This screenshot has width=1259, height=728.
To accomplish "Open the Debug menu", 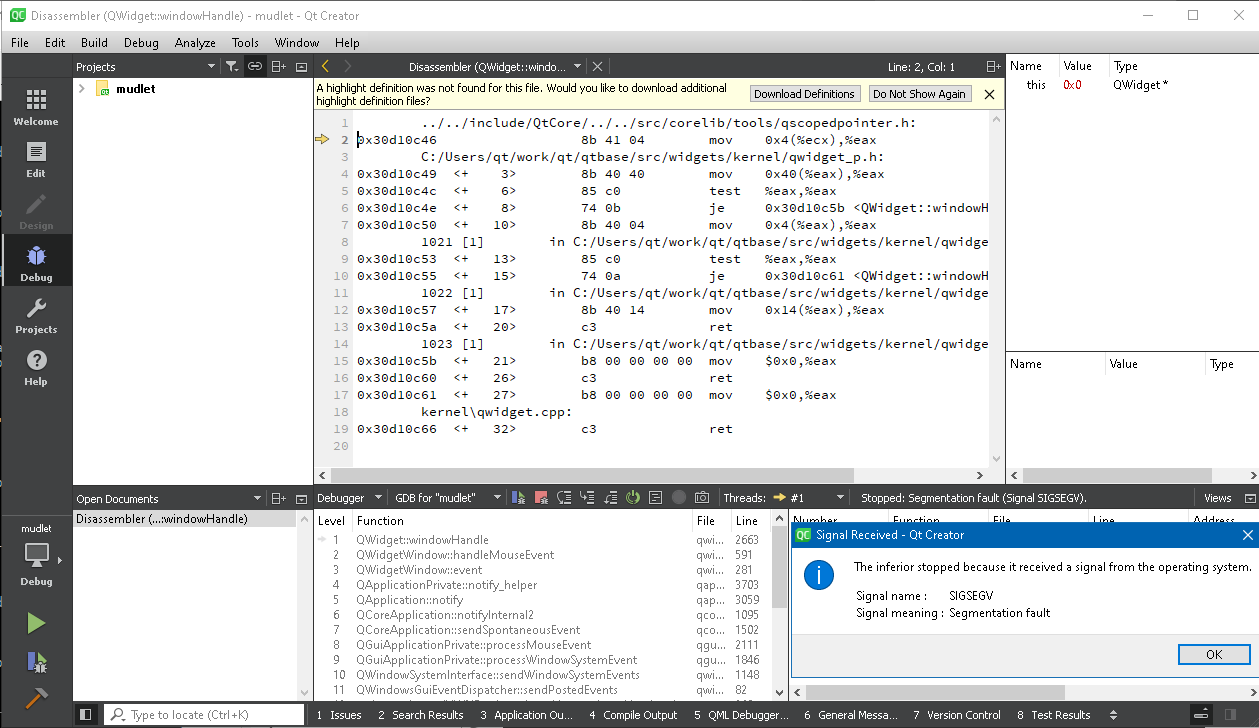I will pyautogui.click(x=141, y=43).
